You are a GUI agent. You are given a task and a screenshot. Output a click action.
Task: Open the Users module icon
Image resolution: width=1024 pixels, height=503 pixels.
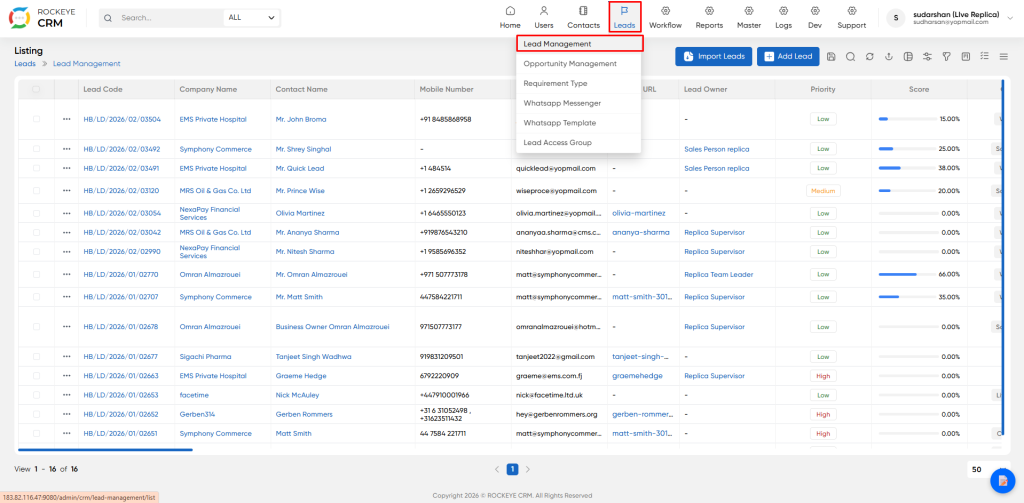[x=544, y=11]
